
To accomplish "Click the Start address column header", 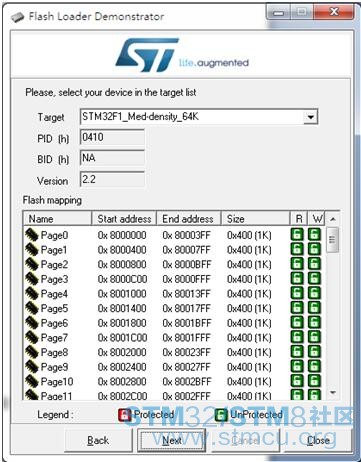I will 124,219.
